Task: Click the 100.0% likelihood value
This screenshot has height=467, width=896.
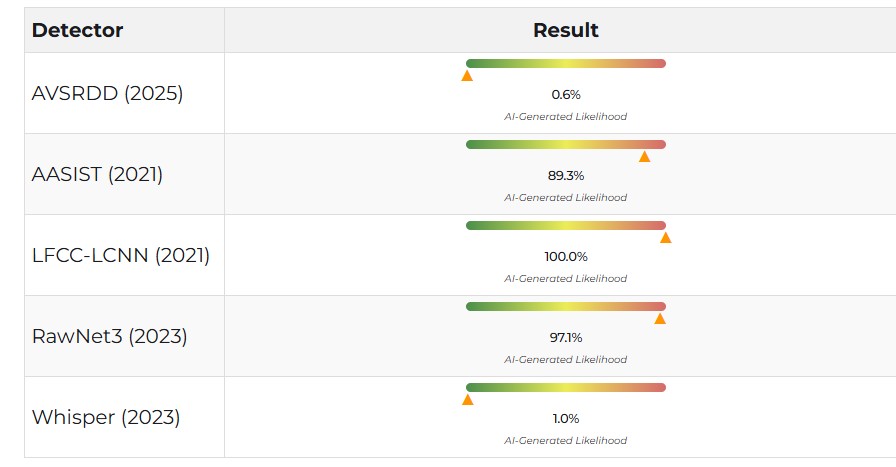Action: (565, 256)
